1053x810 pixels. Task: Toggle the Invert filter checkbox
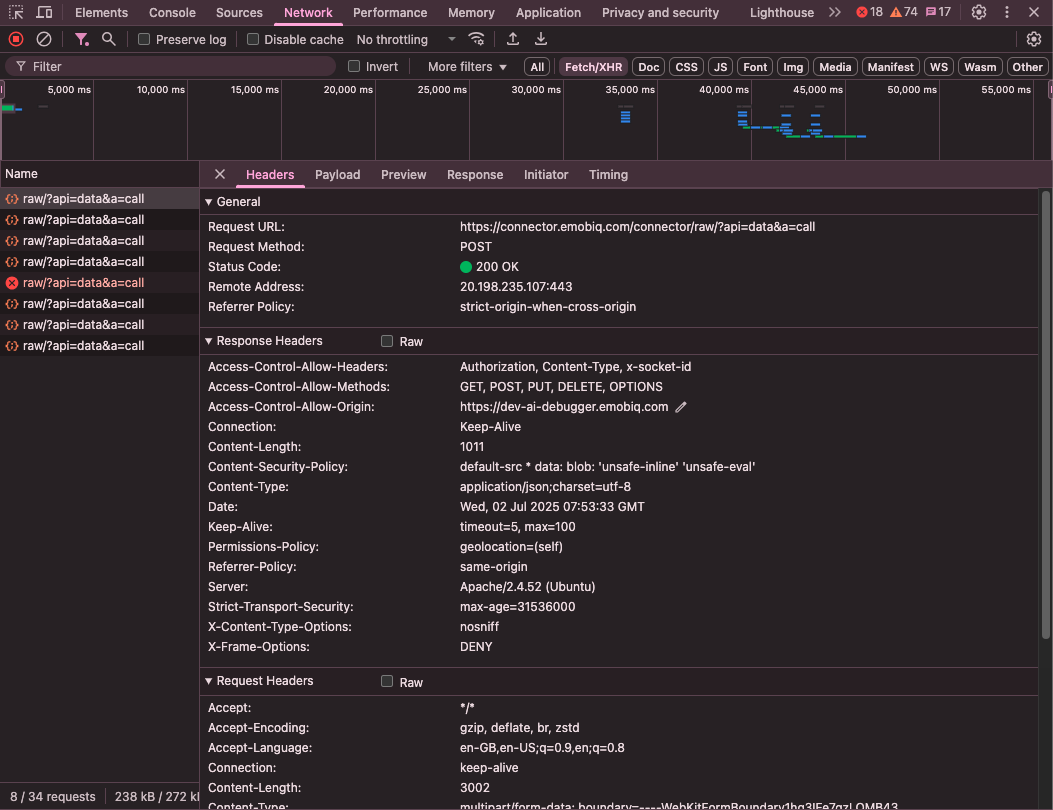pyautogui.click(x=354, y=67)
